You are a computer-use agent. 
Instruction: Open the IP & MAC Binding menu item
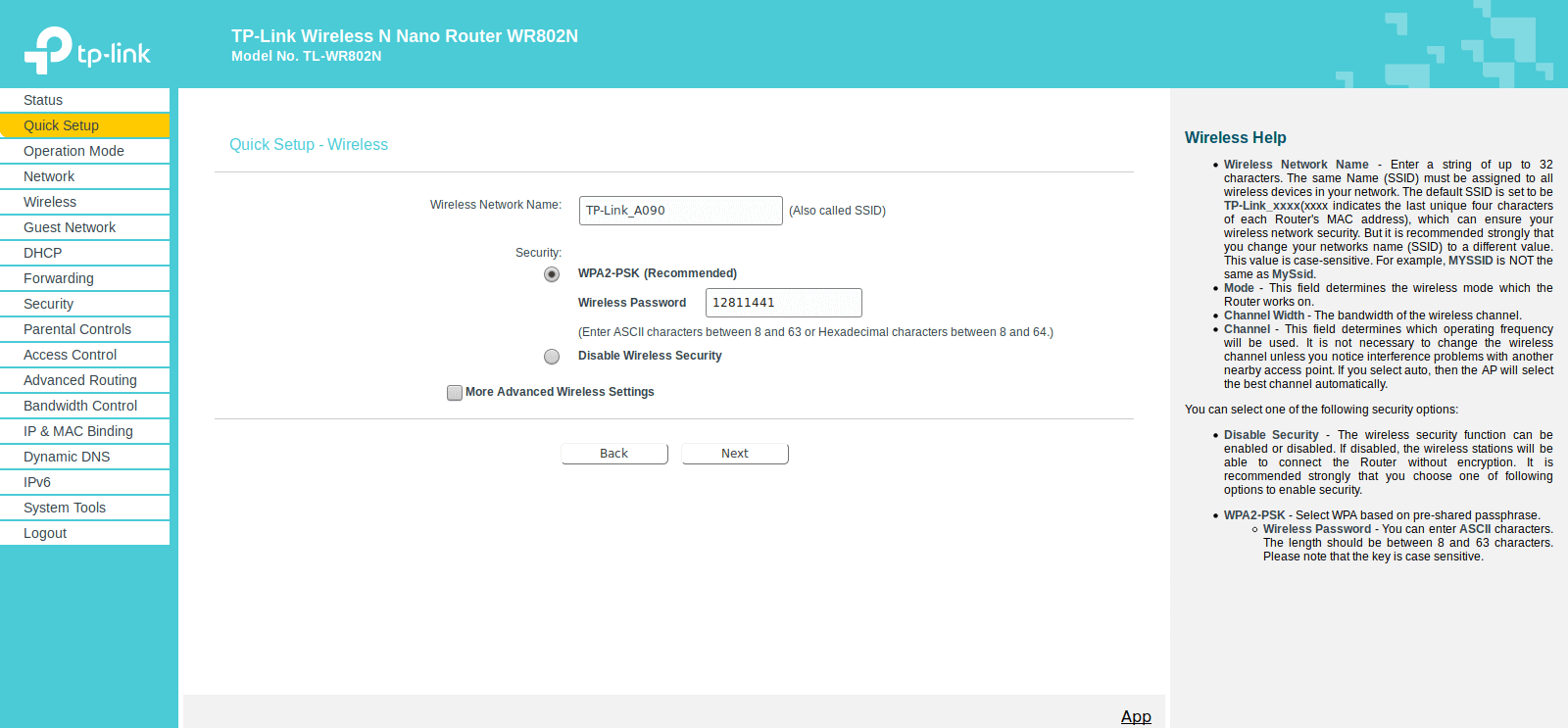[84, 431]
